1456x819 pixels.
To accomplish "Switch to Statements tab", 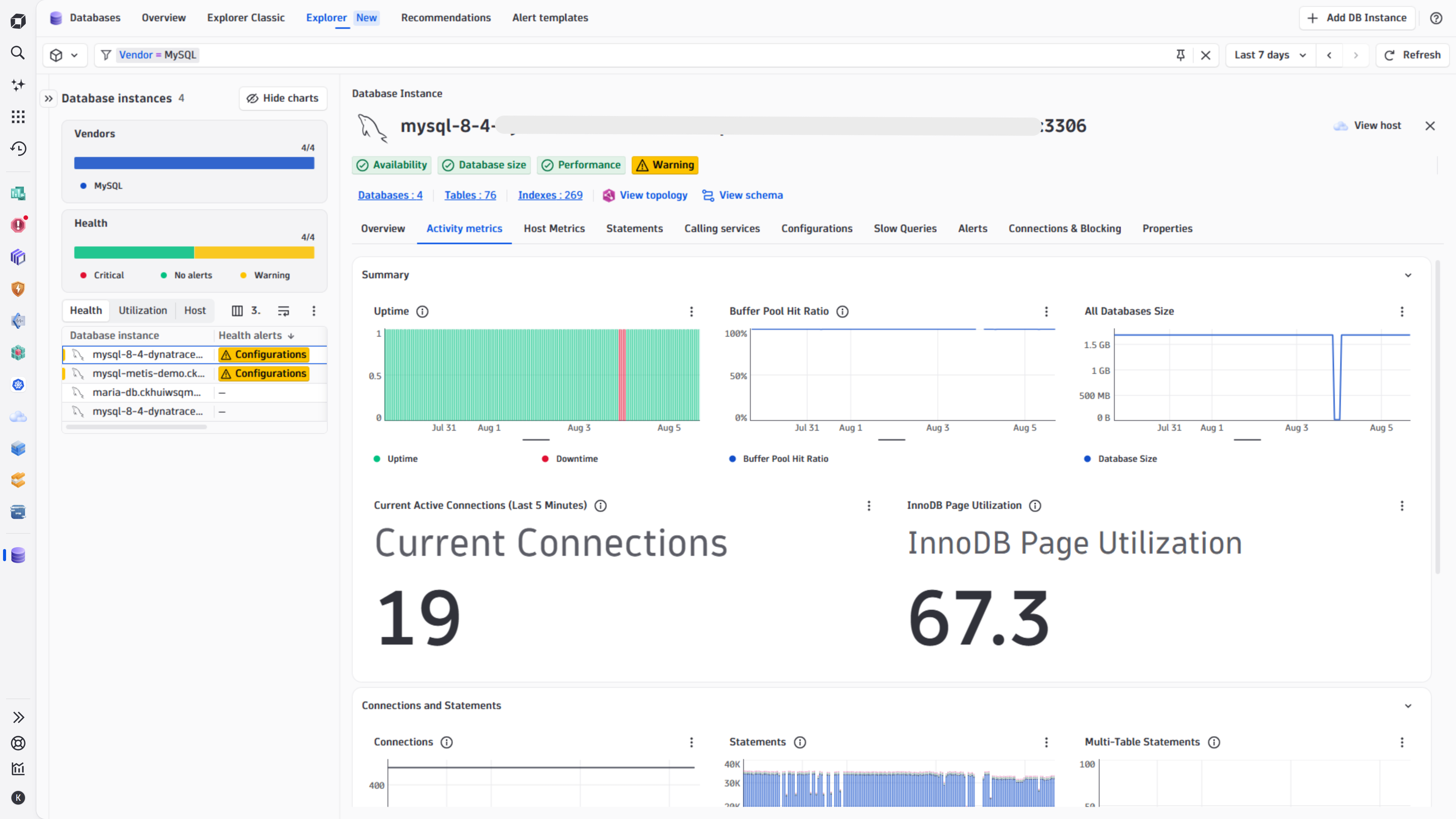I will (x=634, y=228).
